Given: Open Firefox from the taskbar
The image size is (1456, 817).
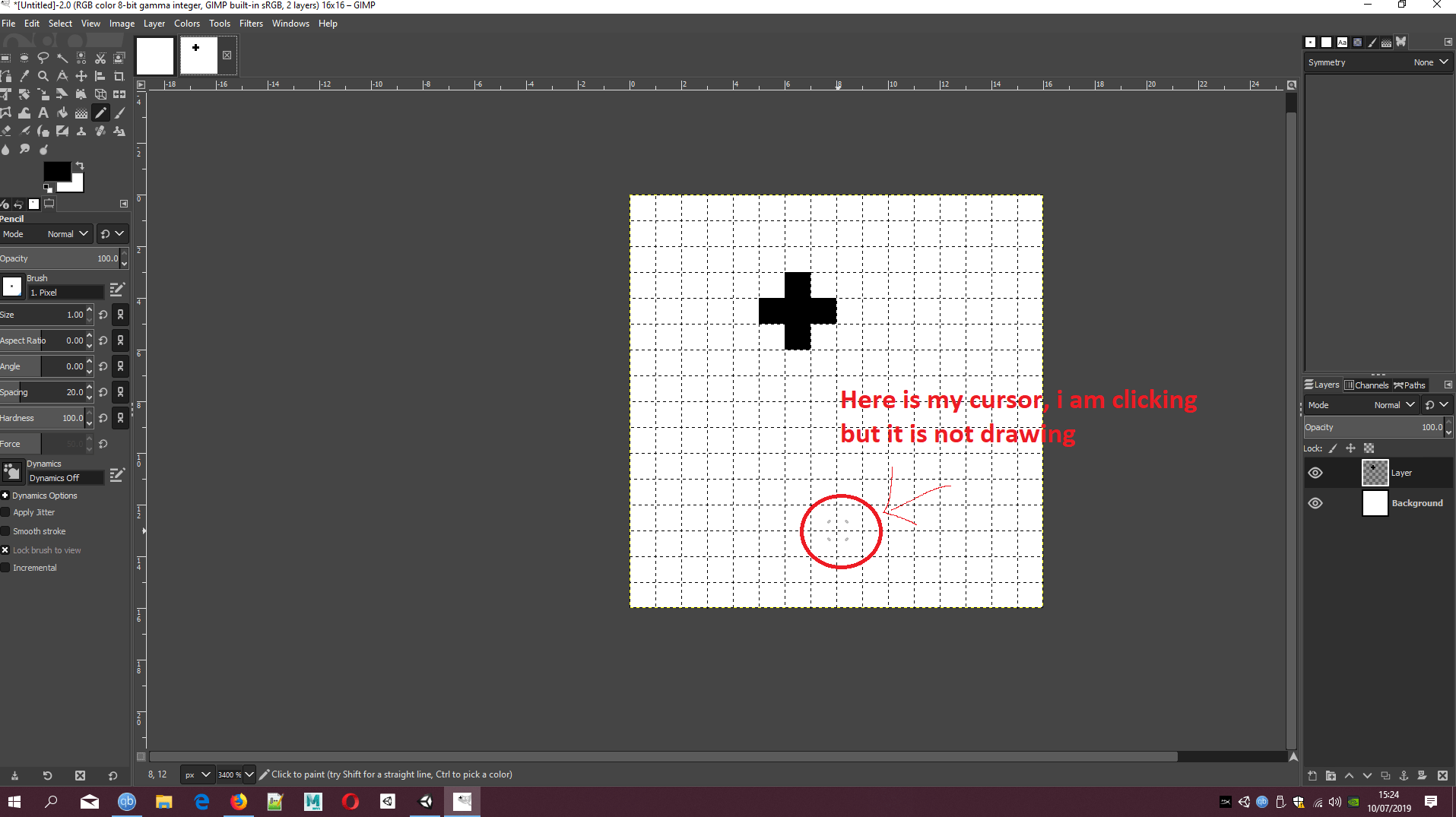Looking at the screenshot, I should point(238,802).
